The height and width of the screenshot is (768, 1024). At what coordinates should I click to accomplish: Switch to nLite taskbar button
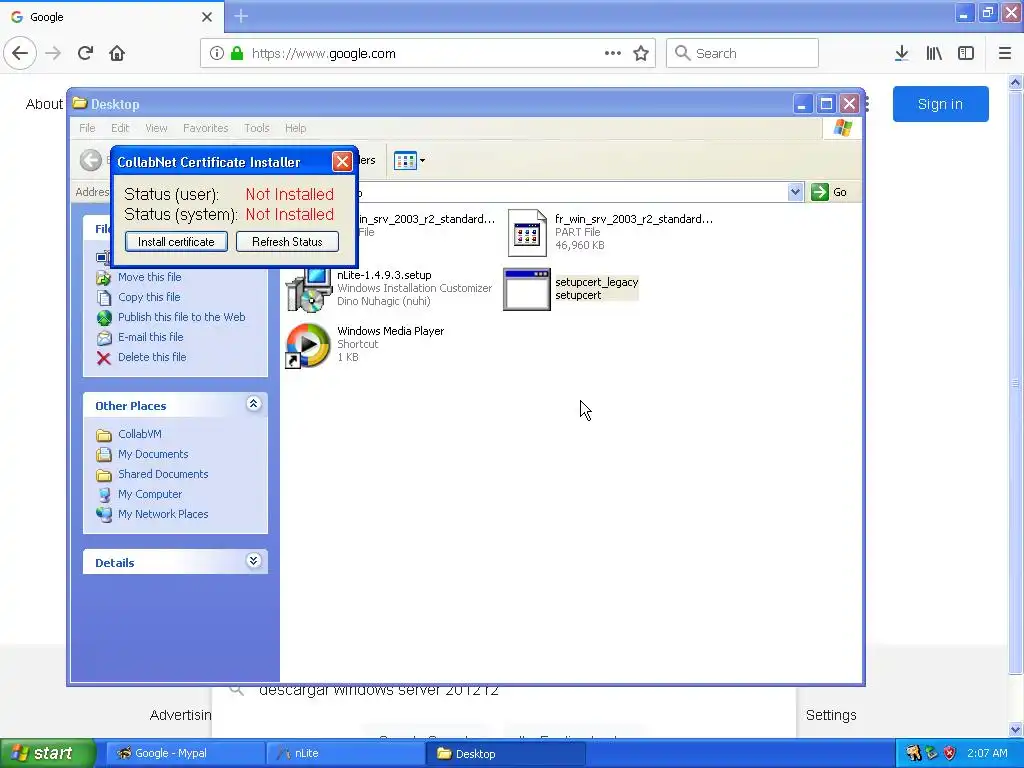pyautogui.click(x=345, y=754)
